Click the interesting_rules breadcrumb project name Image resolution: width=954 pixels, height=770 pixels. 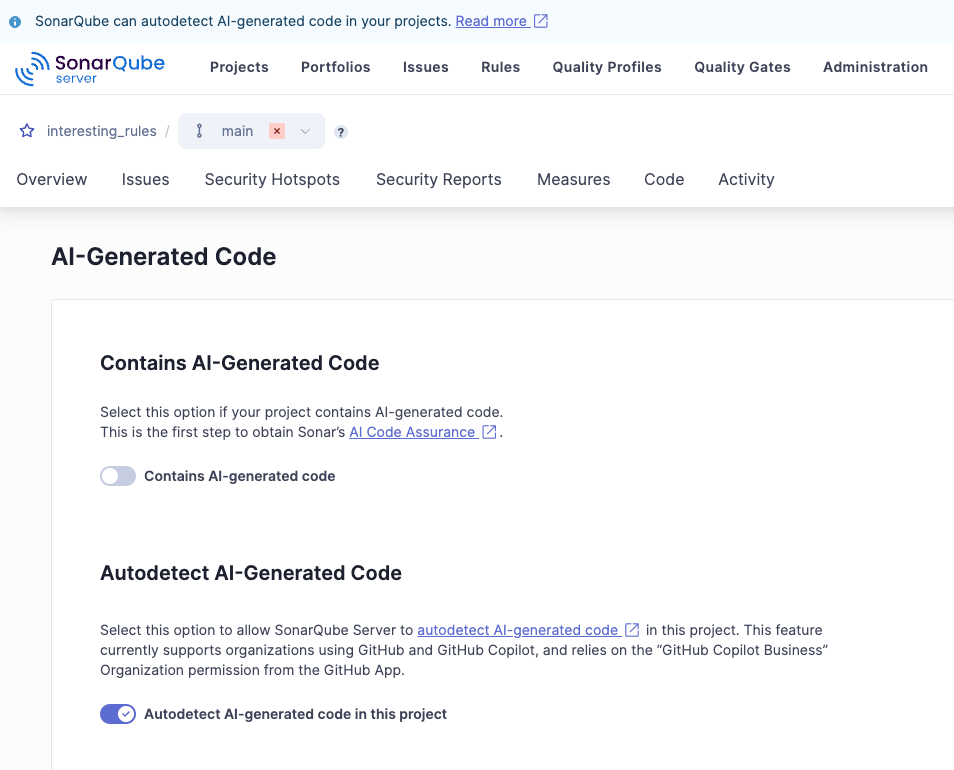click(101, 131)
